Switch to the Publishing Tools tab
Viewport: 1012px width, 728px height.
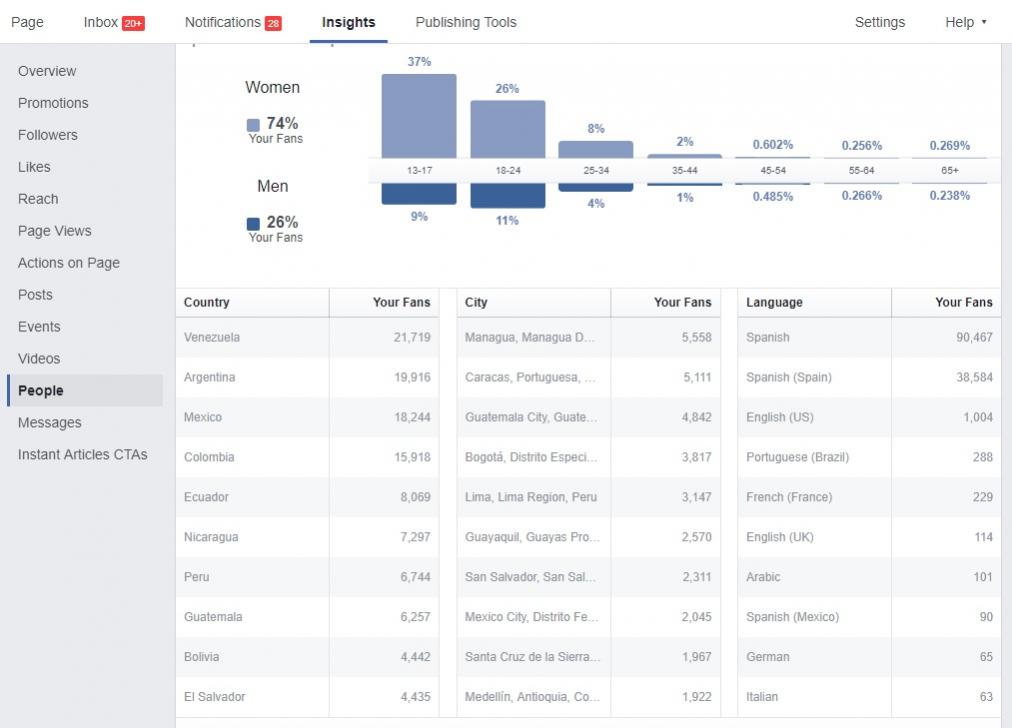pos(466,22)
